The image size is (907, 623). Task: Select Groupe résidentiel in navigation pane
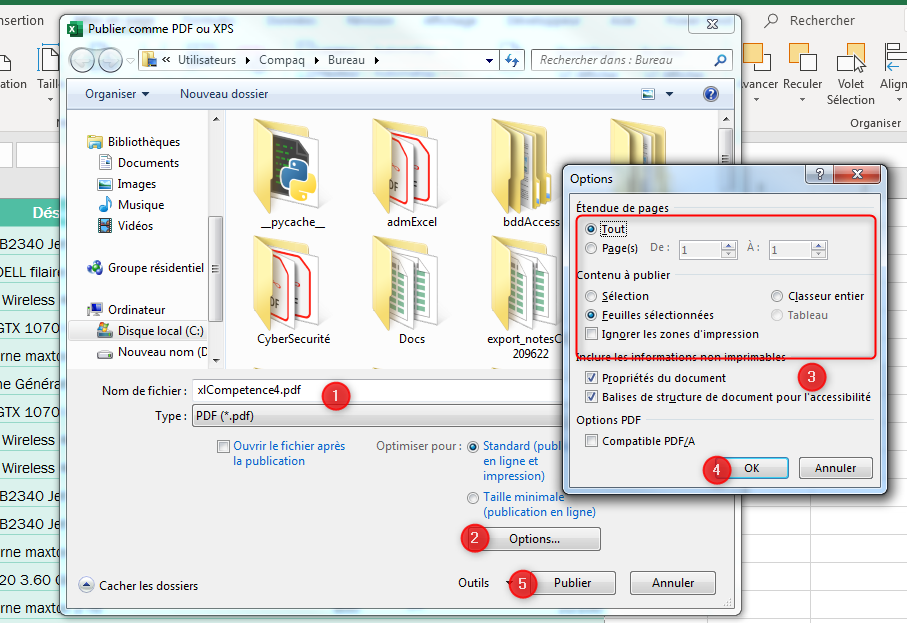tap(145, 268)
